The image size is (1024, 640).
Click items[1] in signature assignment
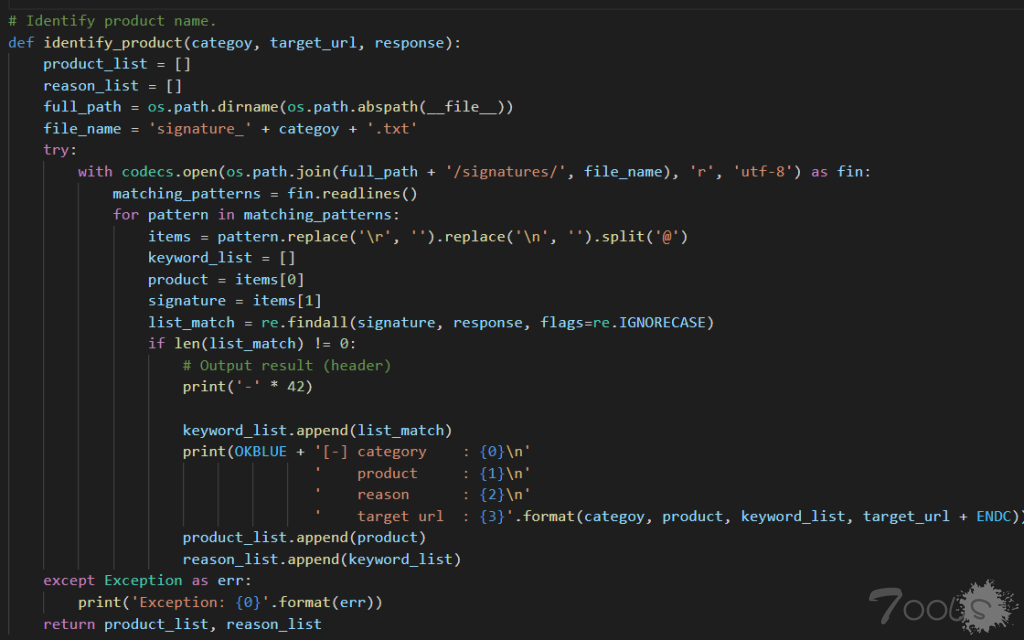[x=287, y=301]
